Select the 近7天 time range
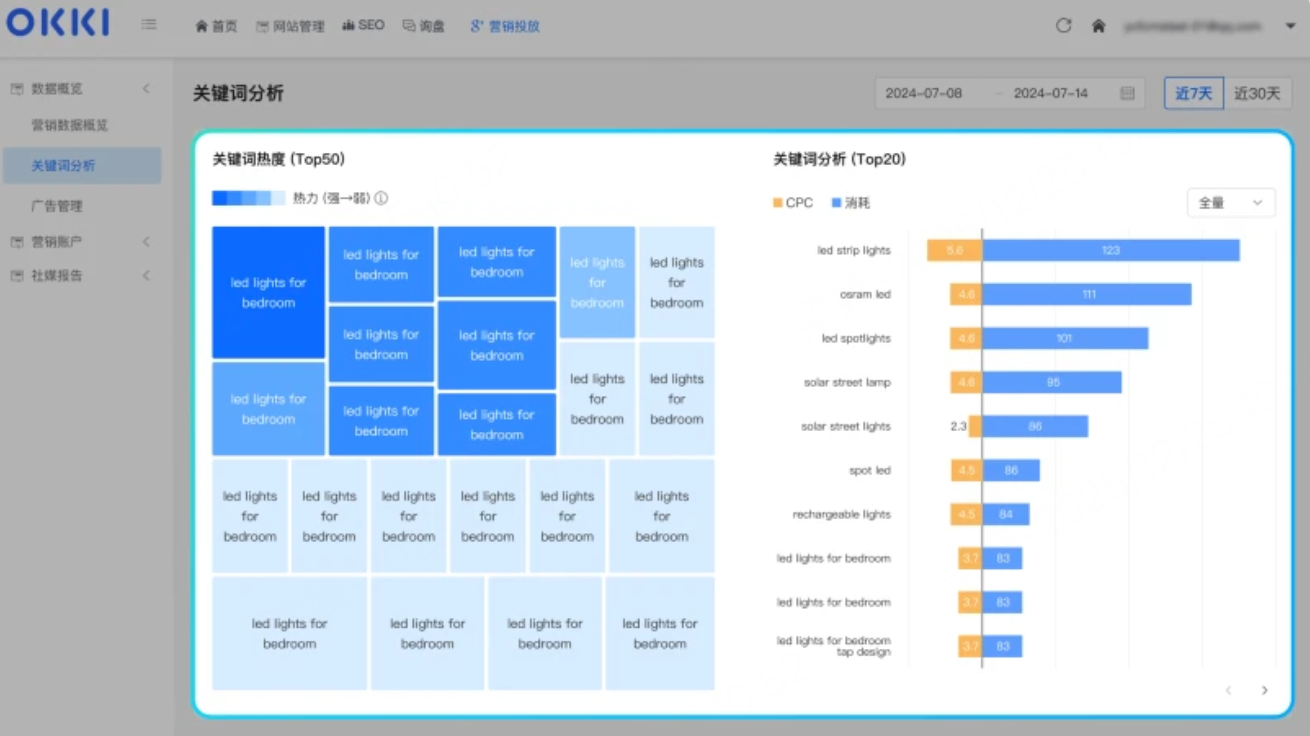Screen dimensions: 1310x736 pyautogui.click(x=1193, y=94)
